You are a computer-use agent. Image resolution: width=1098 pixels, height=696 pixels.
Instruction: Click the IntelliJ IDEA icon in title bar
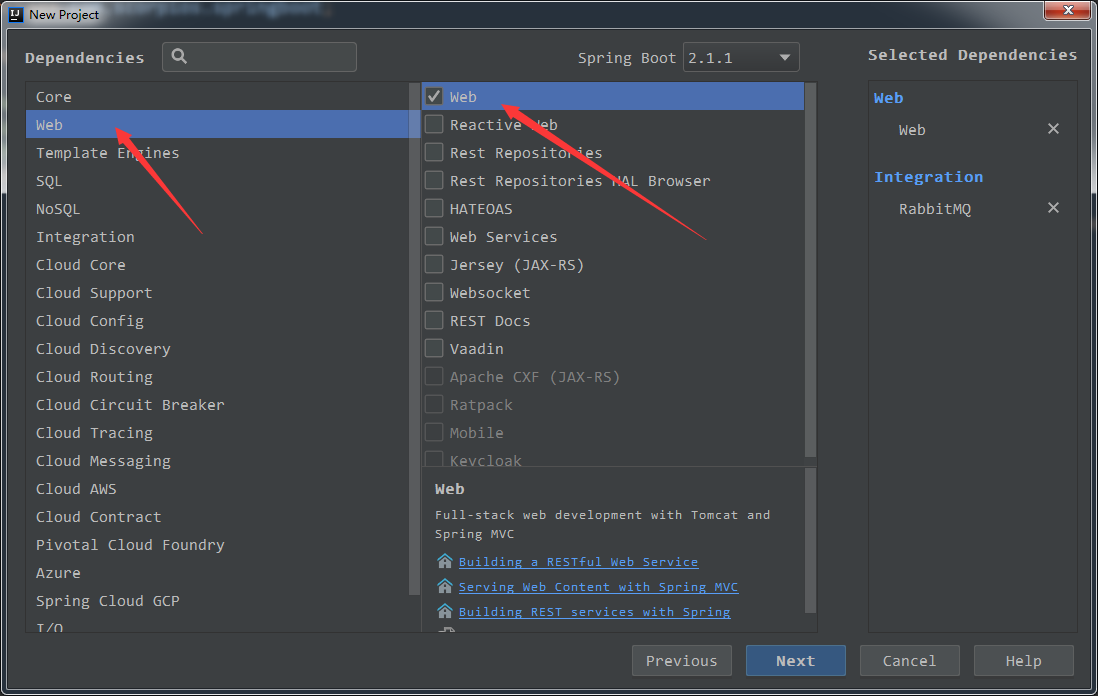(x=15, y=14)
